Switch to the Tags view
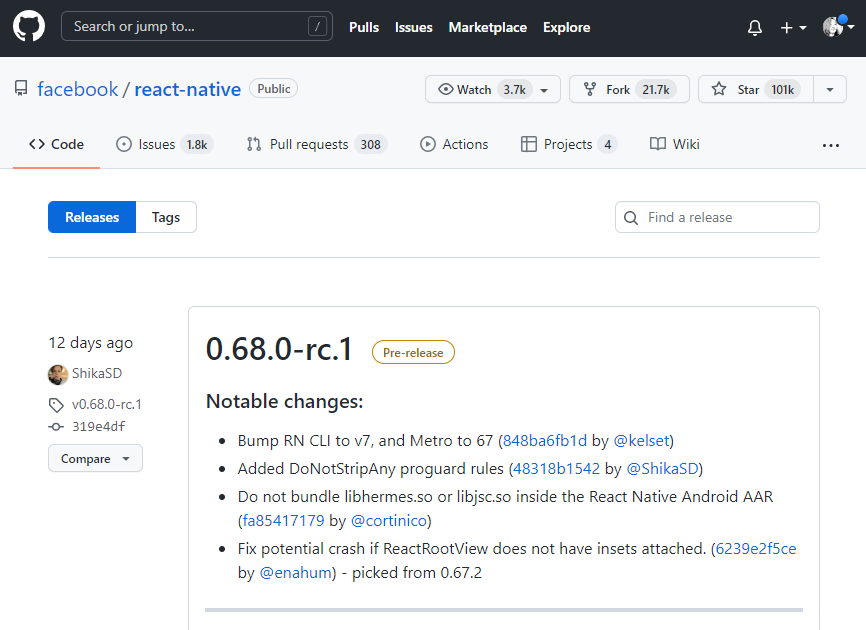866x630 pixels. pyautogui.click(x=166, y=217)
